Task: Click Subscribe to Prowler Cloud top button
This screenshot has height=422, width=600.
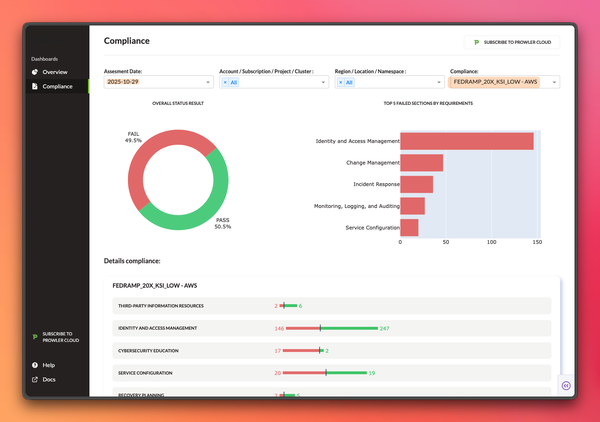Action: click(512, 43)
